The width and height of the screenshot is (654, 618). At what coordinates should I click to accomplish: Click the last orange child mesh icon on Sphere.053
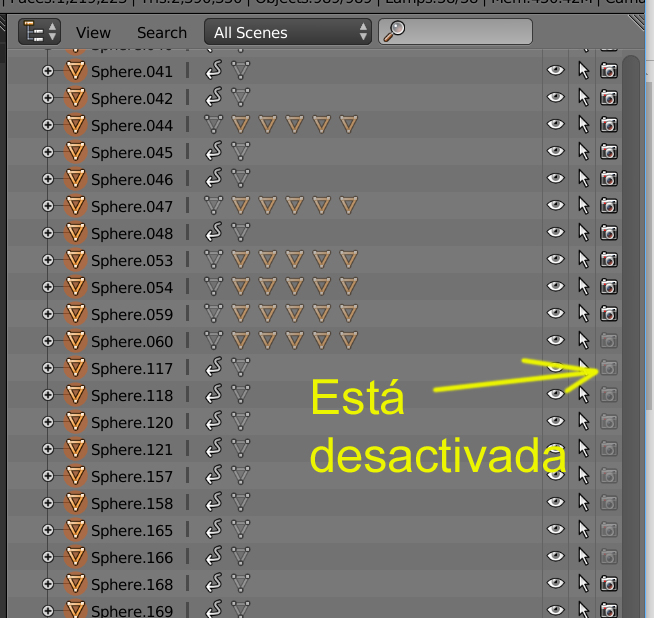tap(349, 259)
